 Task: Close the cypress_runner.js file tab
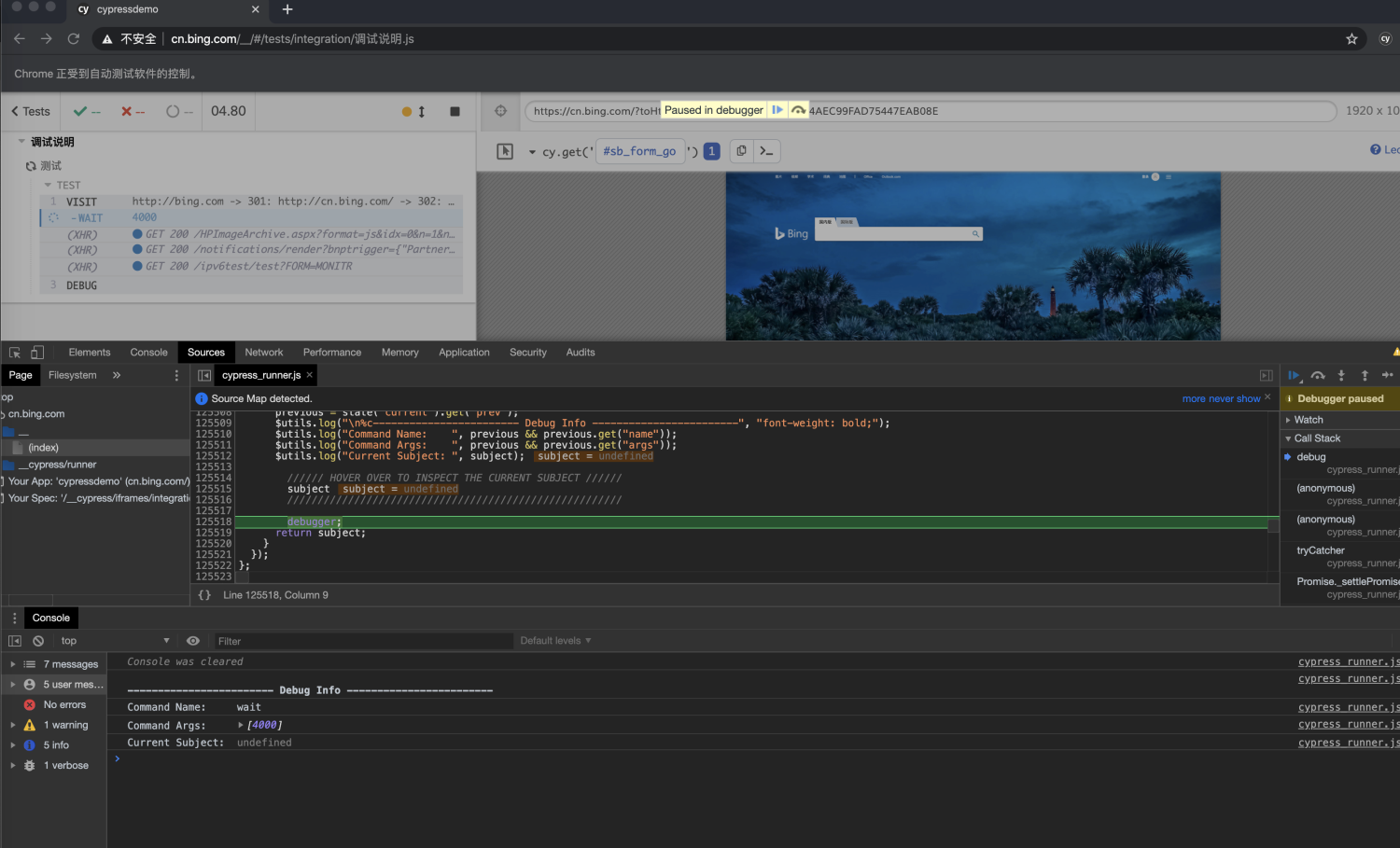(x=310, y=375)
